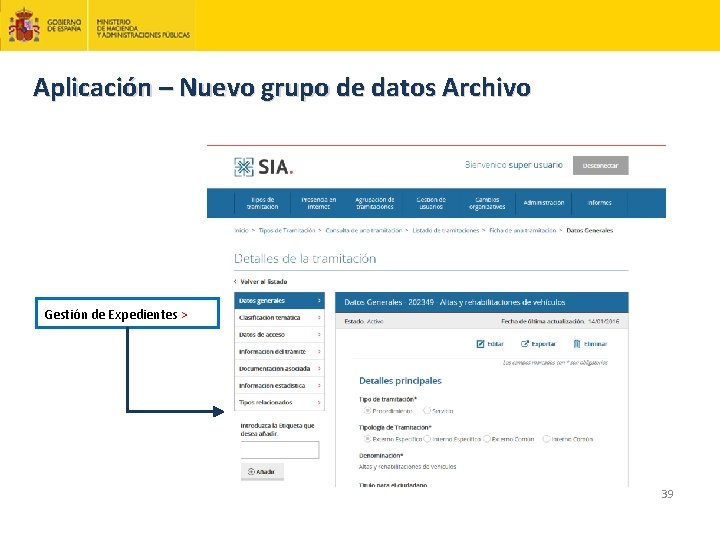
Task: Choose the Externo Específico radio option
Action: pos(367,439)
